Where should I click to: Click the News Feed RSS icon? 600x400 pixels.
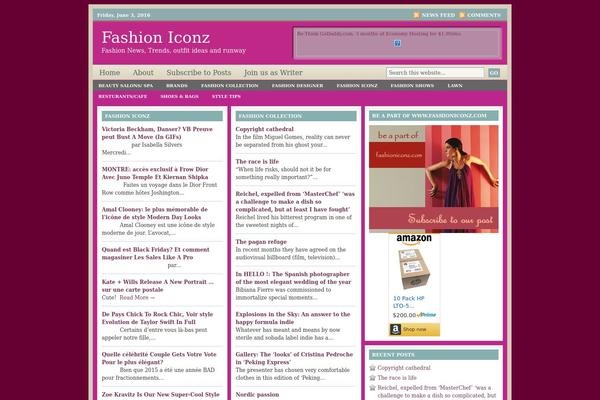416,15
